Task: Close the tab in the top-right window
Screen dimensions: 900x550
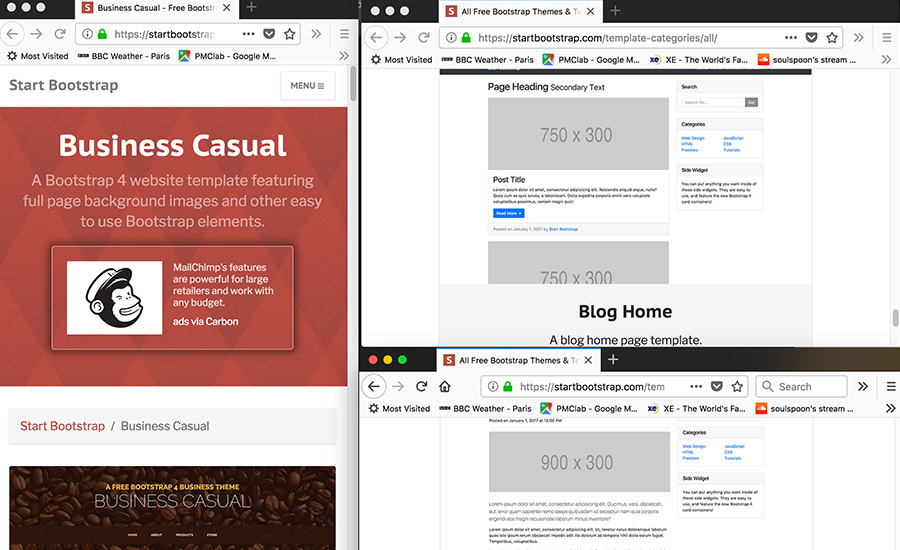Action: click(x=591, y=11)
